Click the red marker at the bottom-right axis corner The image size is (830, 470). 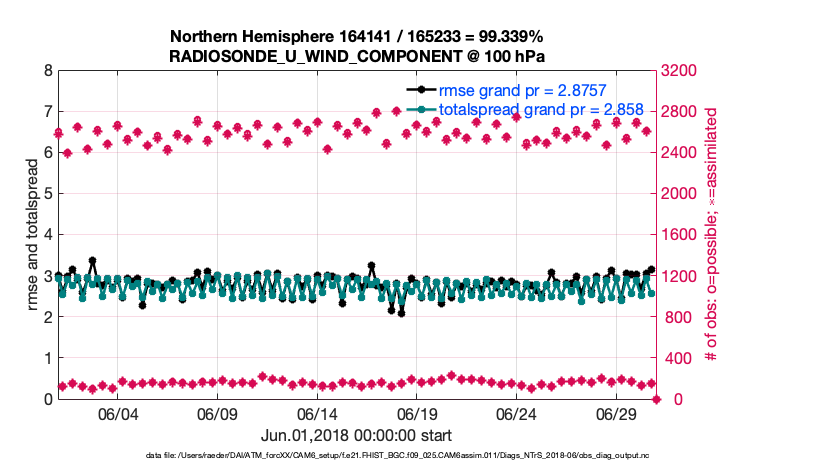tap(656, 399)
